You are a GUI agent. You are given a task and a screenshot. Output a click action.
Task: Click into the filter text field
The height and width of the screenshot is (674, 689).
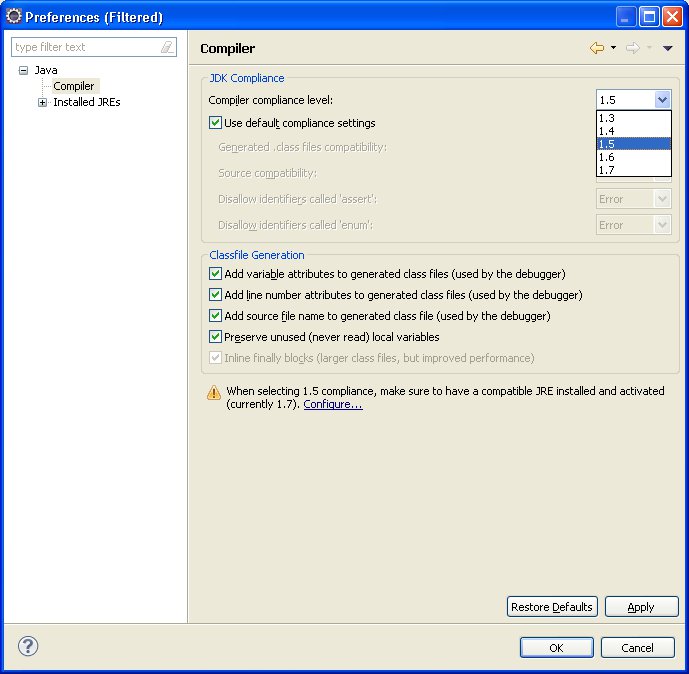tap(85, 47)
